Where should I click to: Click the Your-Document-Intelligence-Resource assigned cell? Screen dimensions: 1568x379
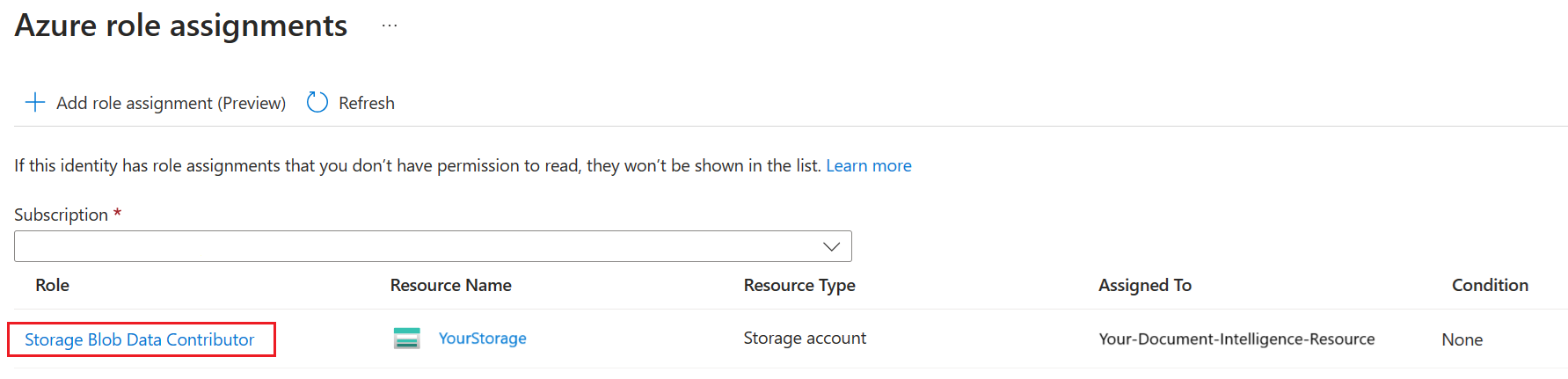1236,339
